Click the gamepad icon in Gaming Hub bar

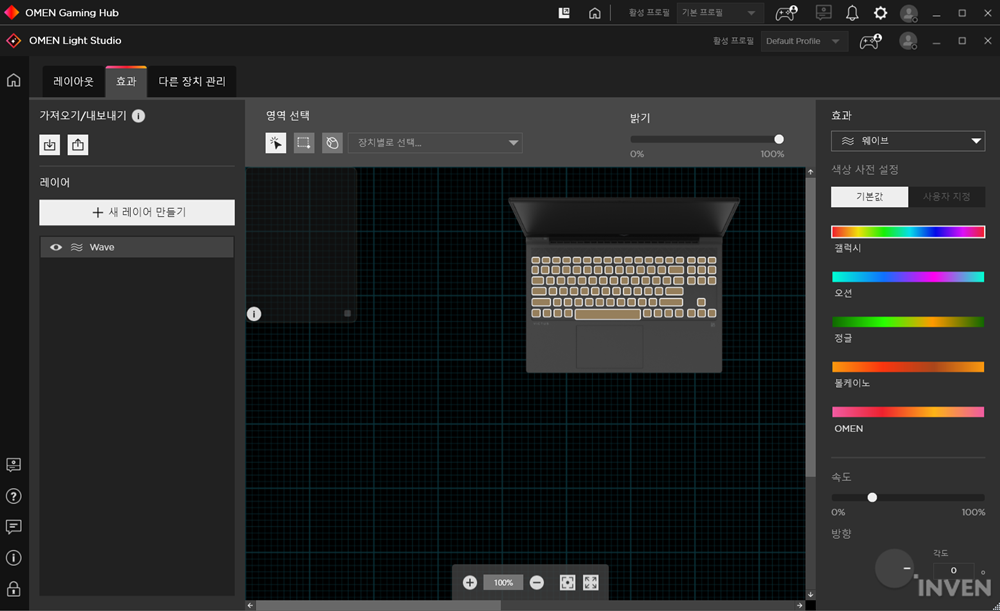[786, 13]
